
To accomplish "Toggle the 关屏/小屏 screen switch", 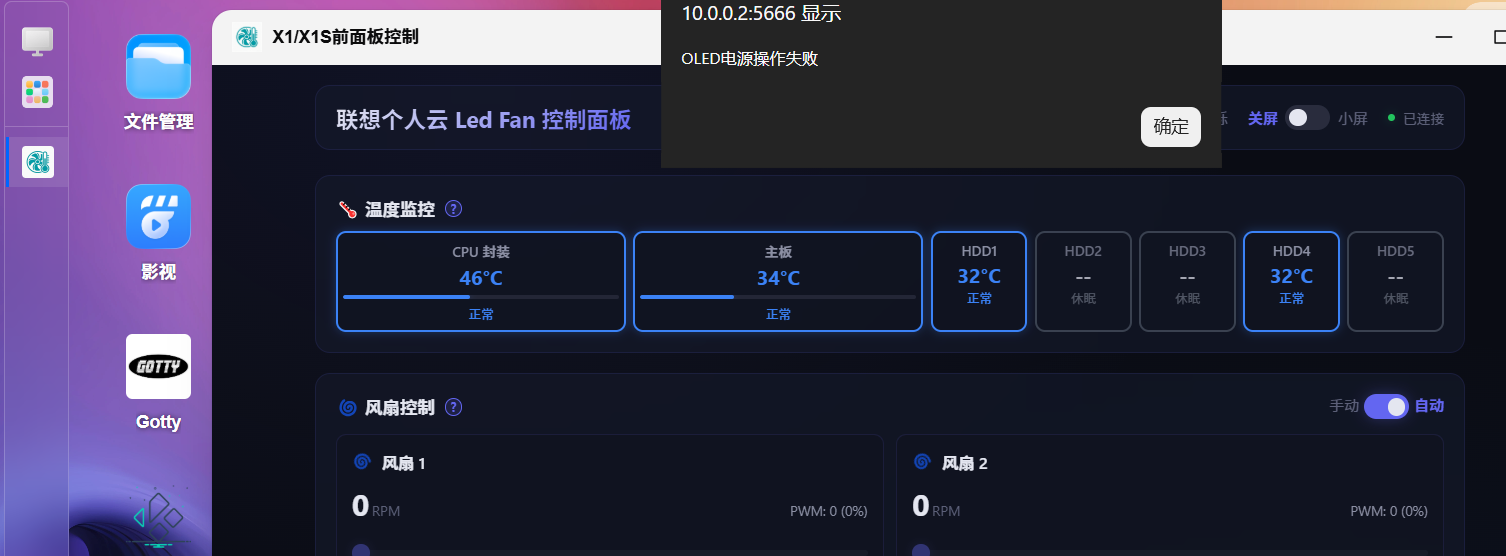I will pyautogui.click(x=1307, y=118).
